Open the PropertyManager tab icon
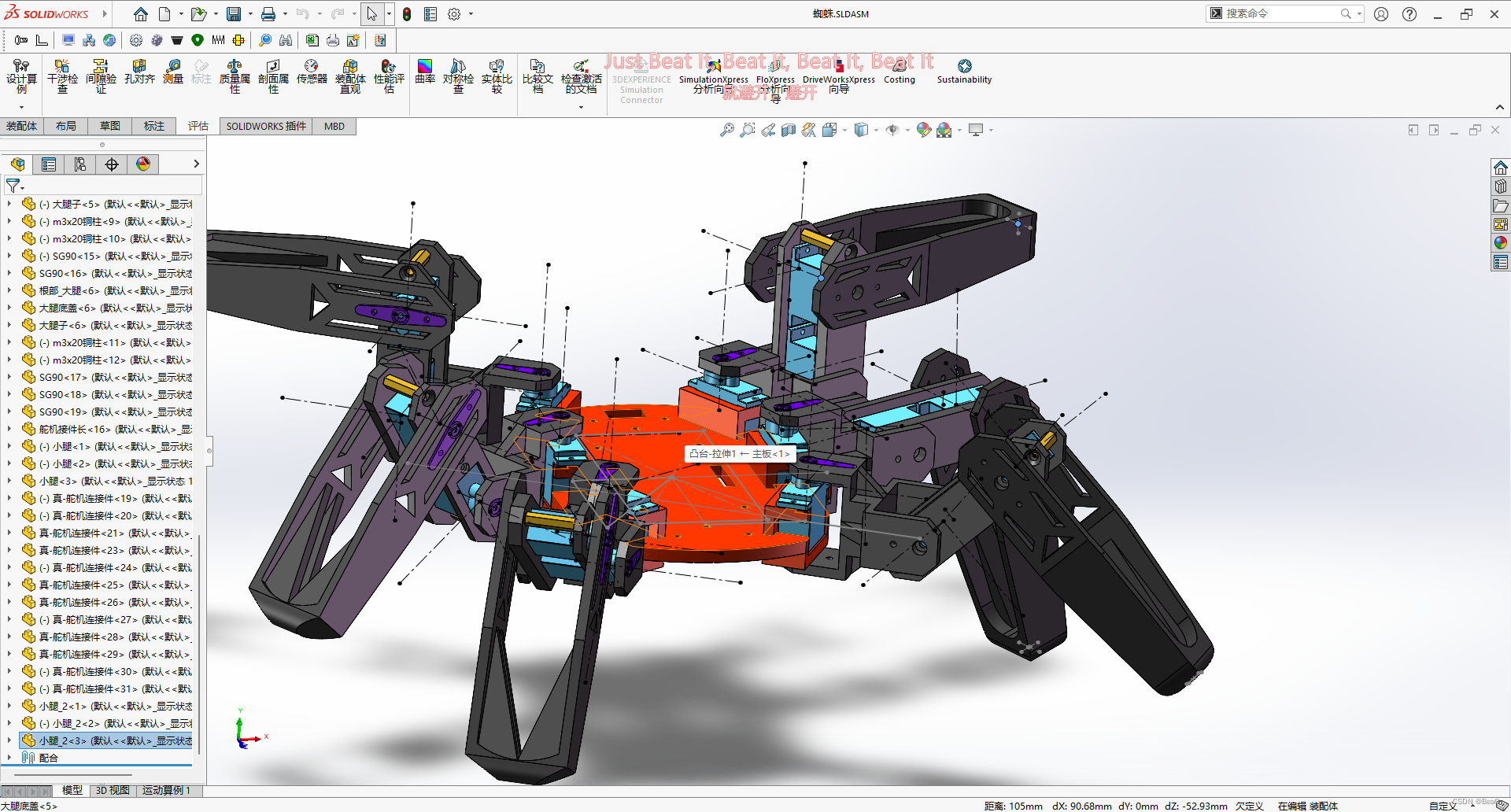Screen dimensions: 1511x812 [49, 164]
